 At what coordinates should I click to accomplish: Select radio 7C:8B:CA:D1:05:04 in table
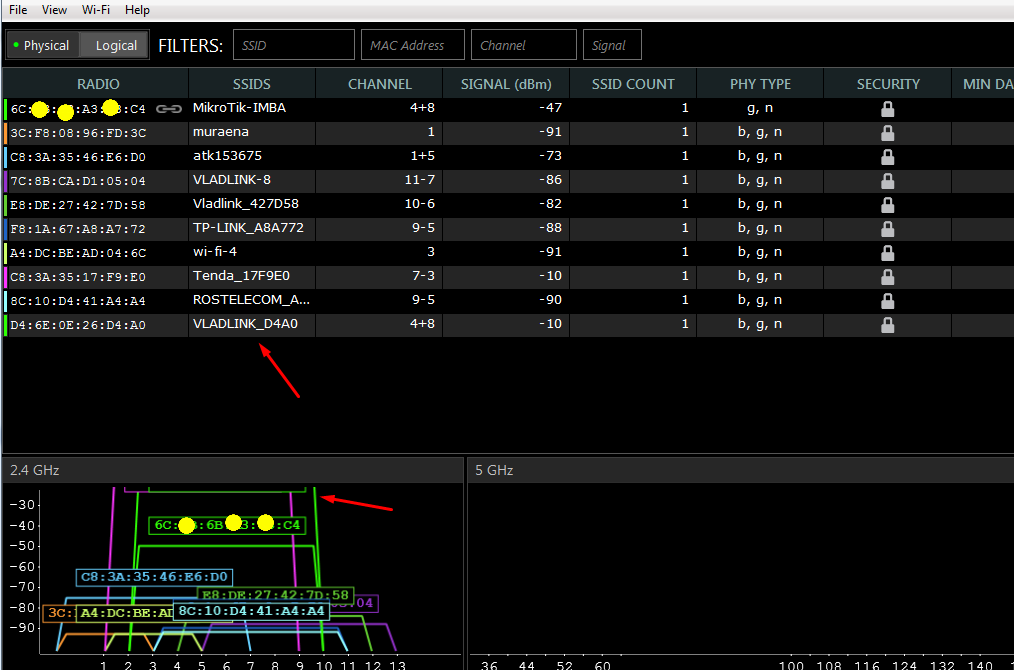click(78, 182)
